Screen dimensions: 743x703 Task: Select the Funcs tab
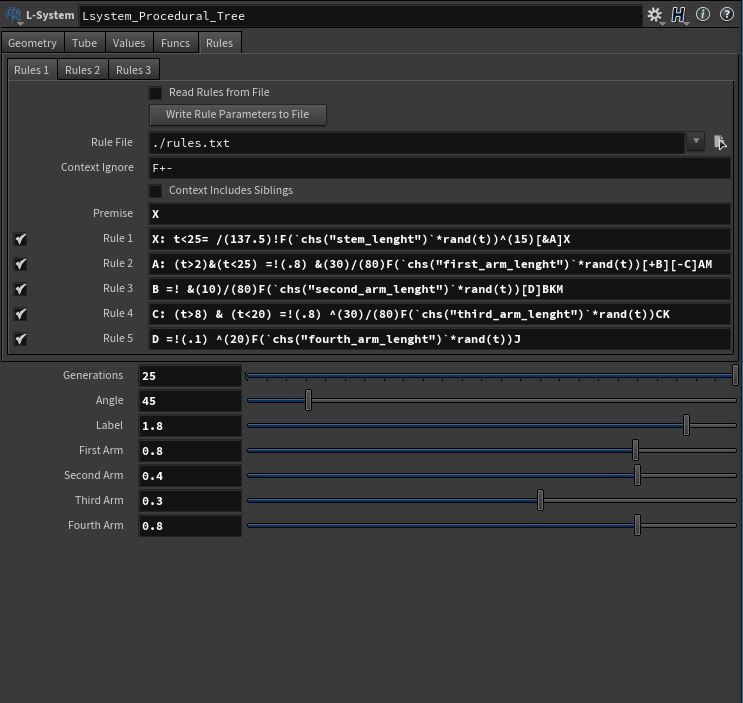[x=175, y=43]
